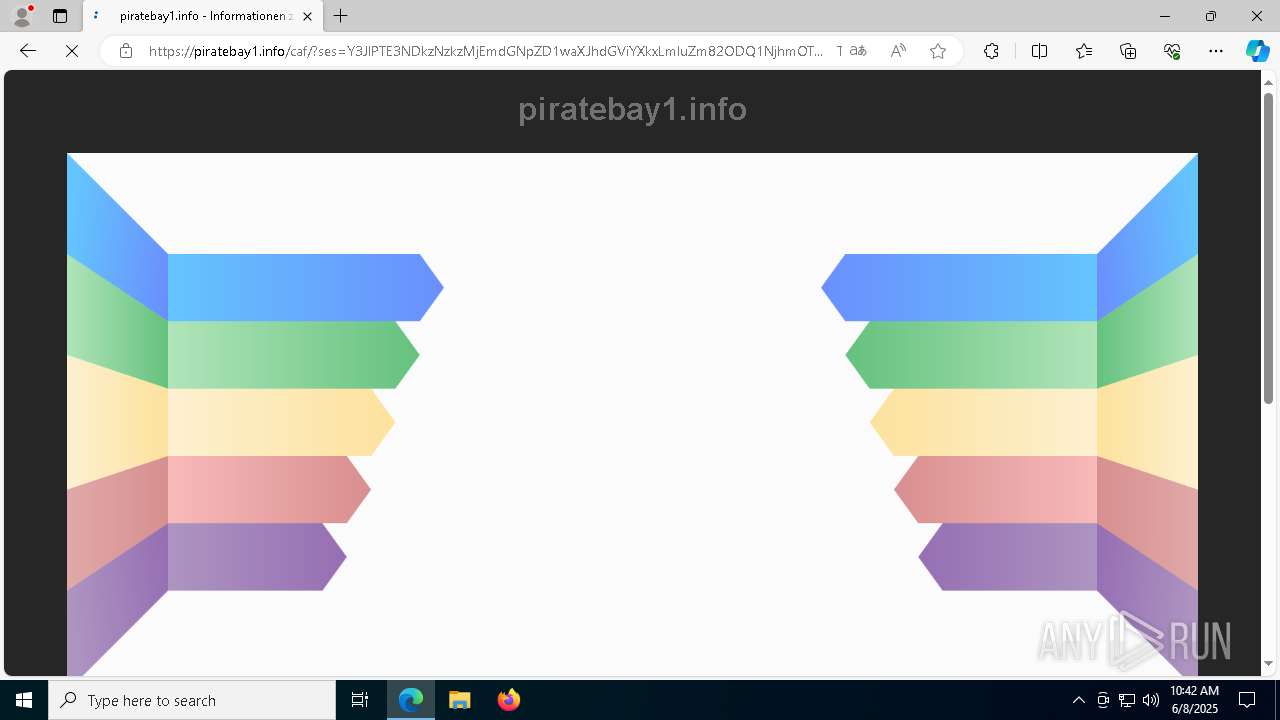Viewport: 1280px width, 720px height.
Task: Open the network status tray icon
Action: (x=1127, y=700)
